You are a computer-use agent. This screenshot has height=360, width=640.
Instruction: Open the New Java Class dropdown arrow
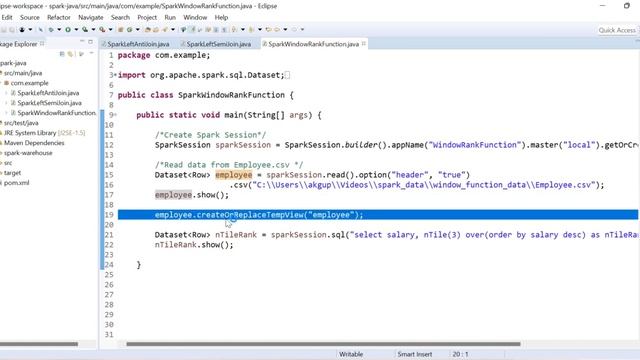(138, 29)
